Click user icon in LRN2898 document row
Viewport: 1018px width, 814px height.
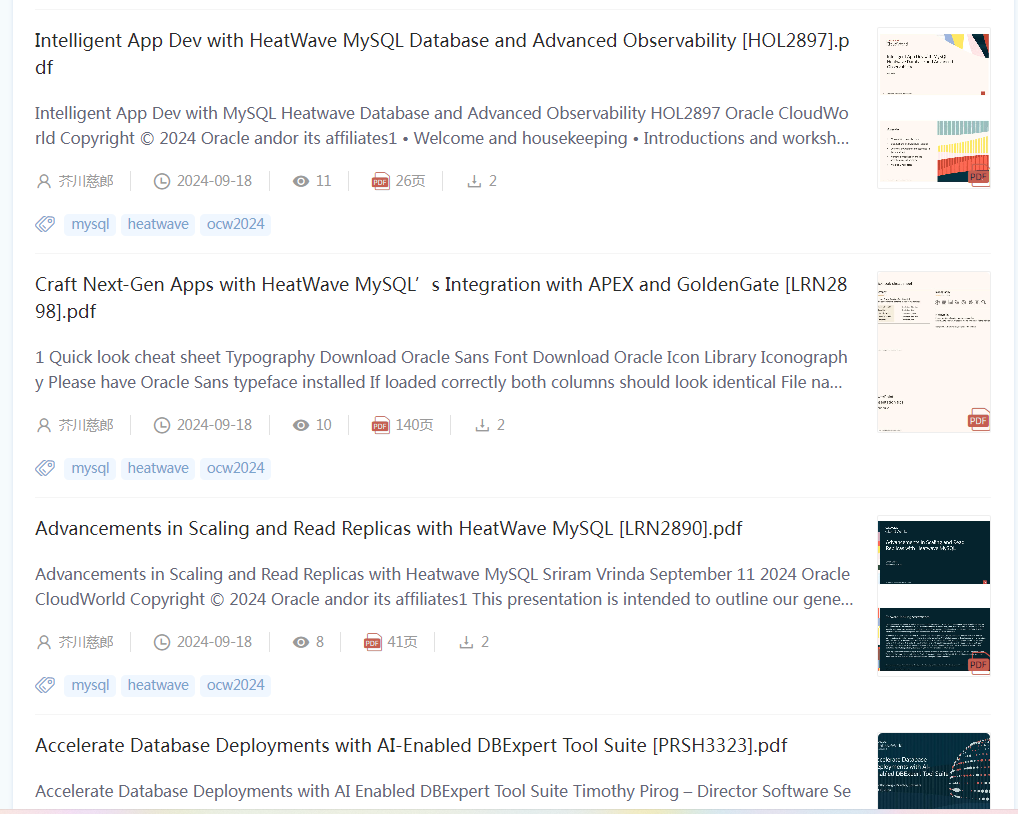click(43, 425)
